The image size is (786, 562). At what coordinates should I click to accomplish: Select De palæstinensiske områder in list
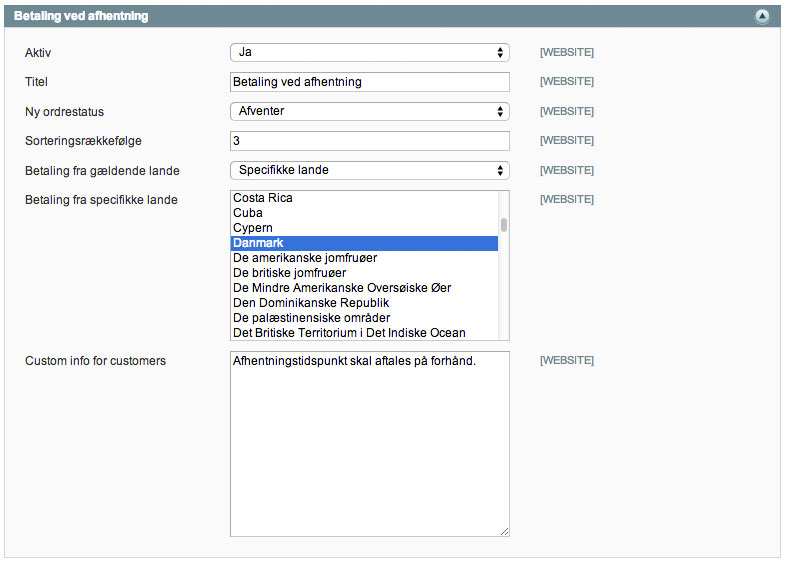click(x=364, y=318)
